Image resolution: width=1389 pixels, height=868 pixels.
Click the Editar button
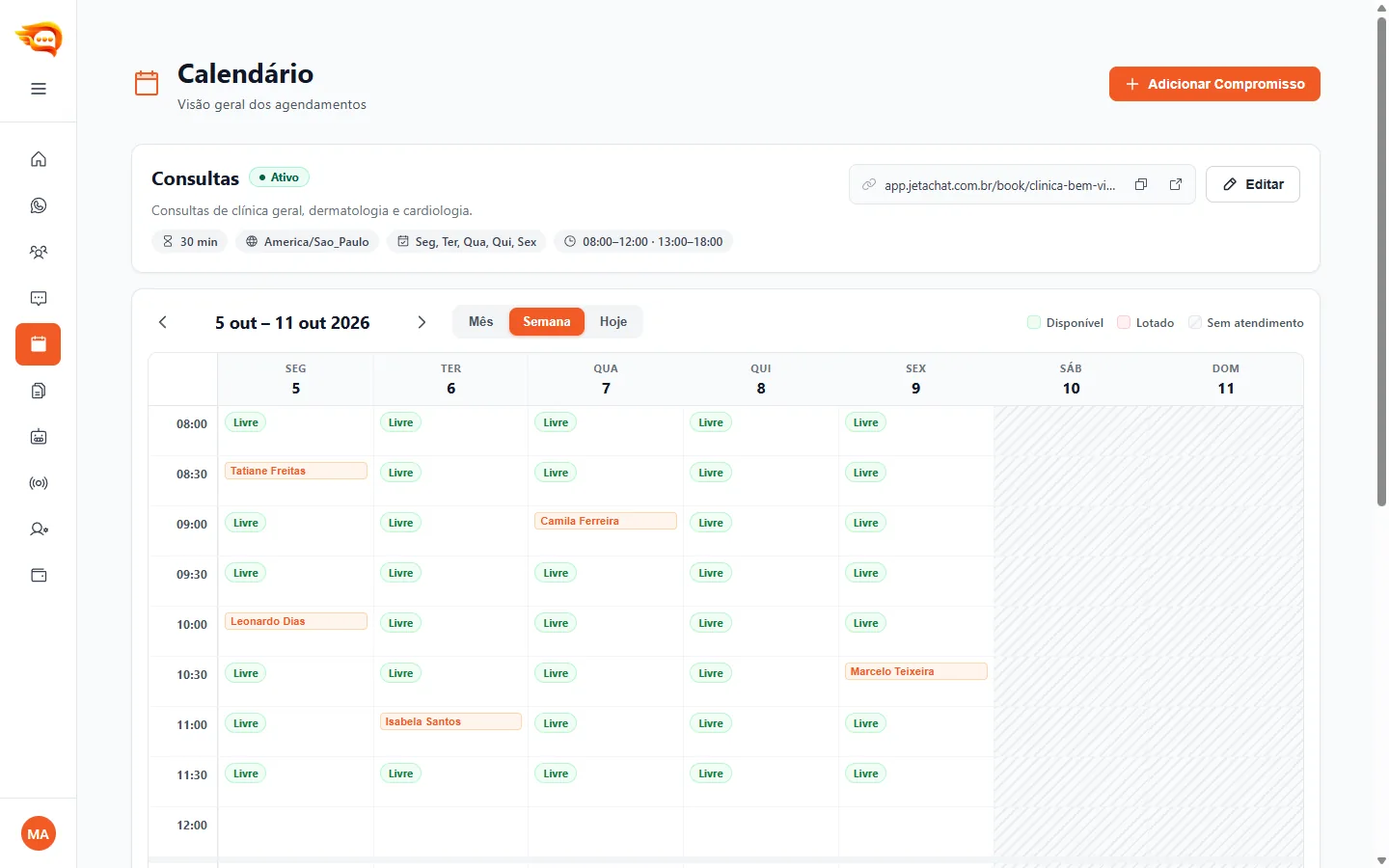pos(1253,184)
